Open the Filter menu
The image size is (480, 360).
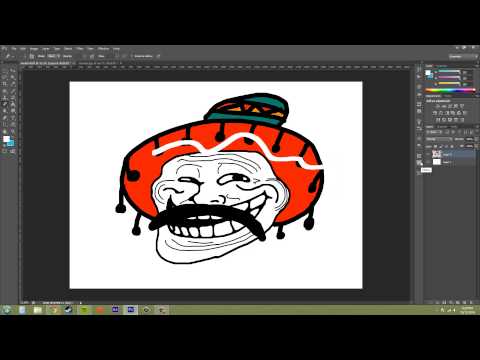(80, 49)
